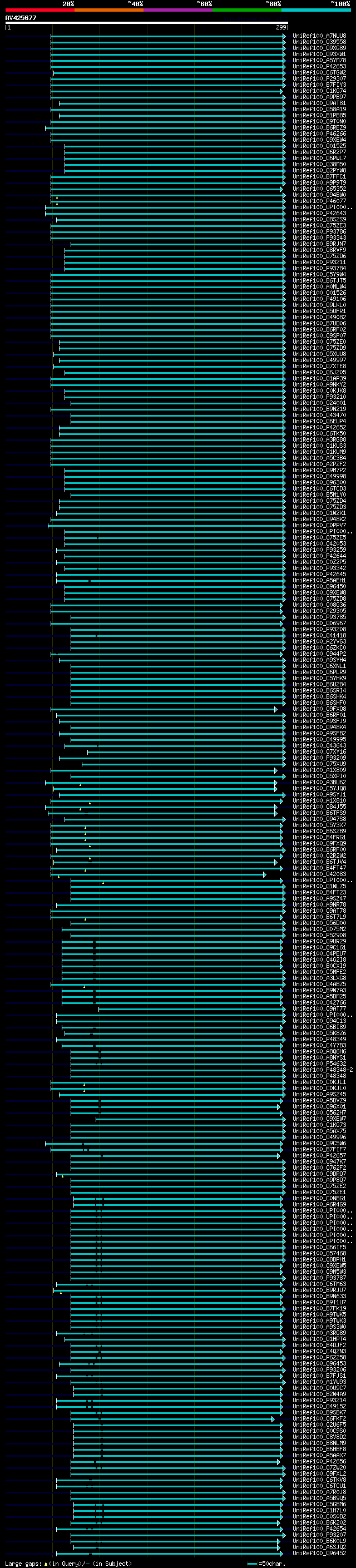The width and height of the screenshot is (356, 1568).
Task: Select the hit UniRef100_P29305
Action: tap(319, 611)
